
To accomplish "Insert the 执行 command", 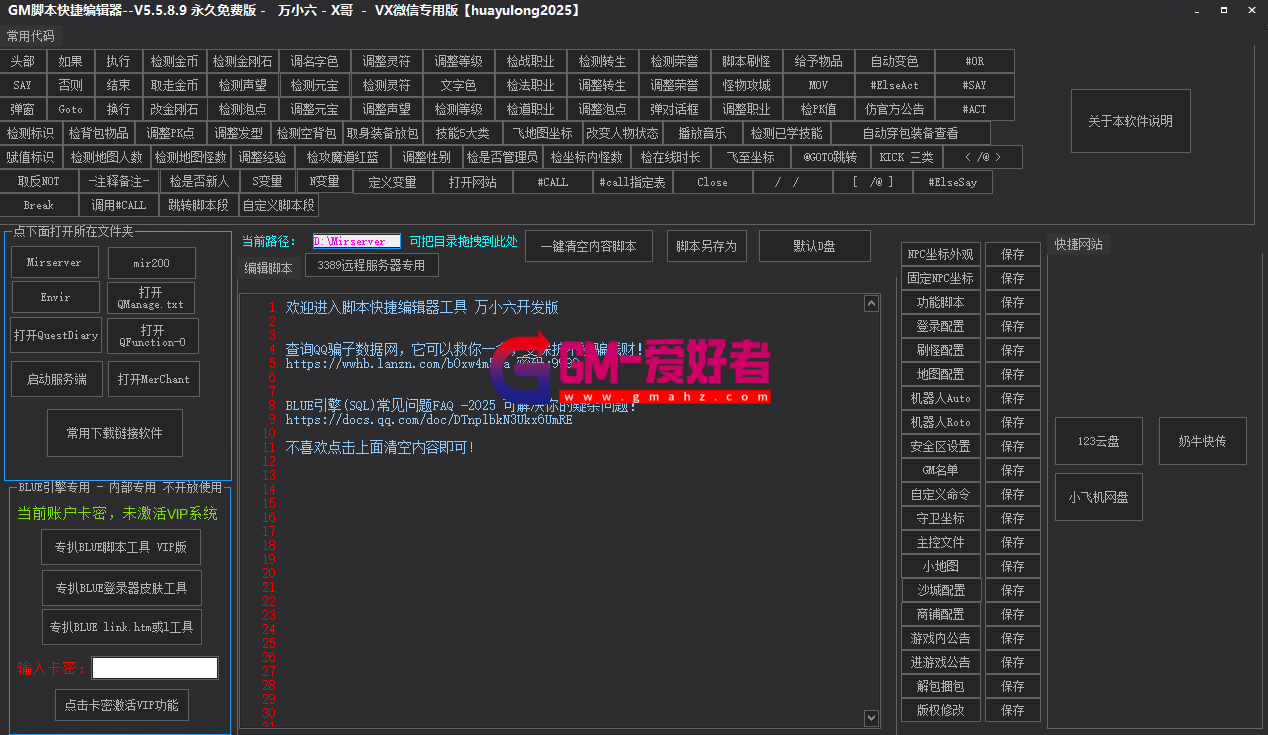I will [118, 61].
